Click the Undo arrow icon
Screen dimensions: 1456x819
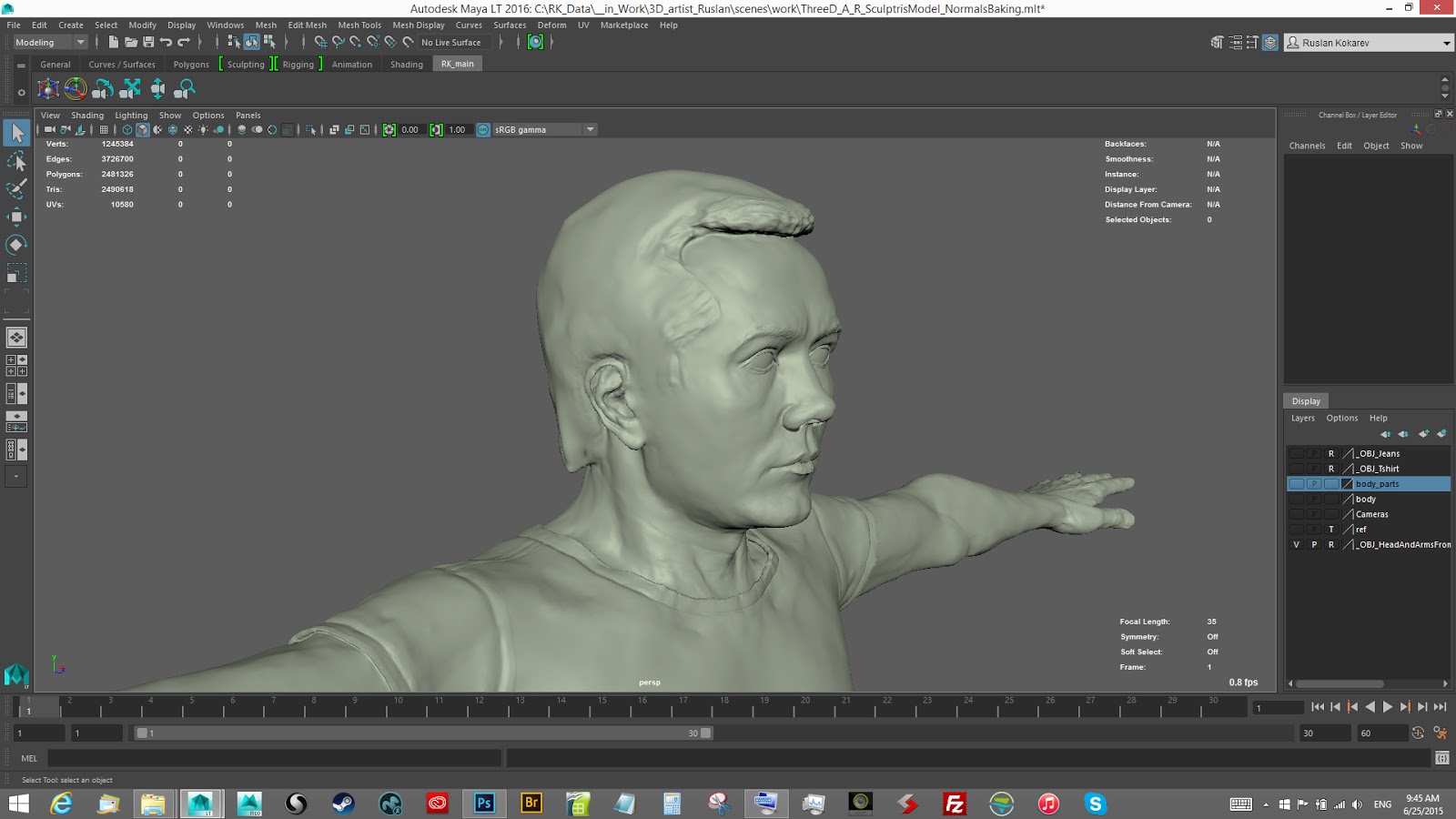coord(166,42)
